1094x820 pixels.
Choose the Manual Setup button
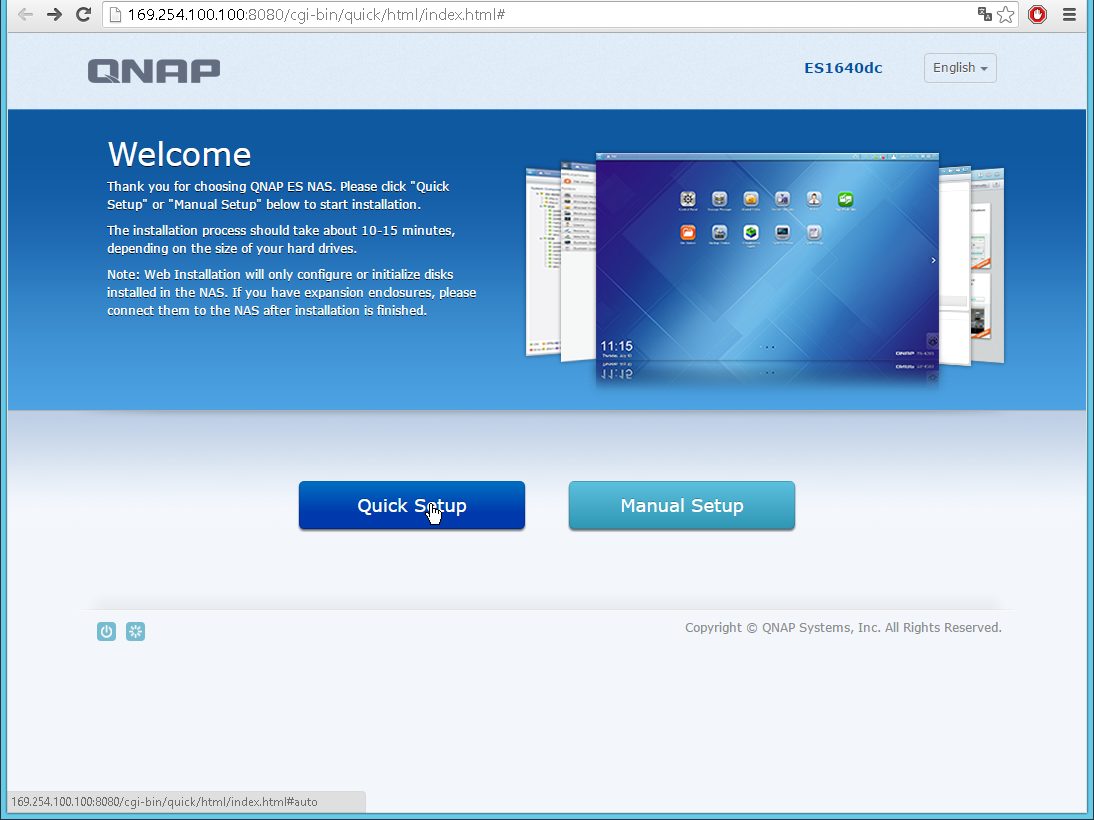[681, 506]
